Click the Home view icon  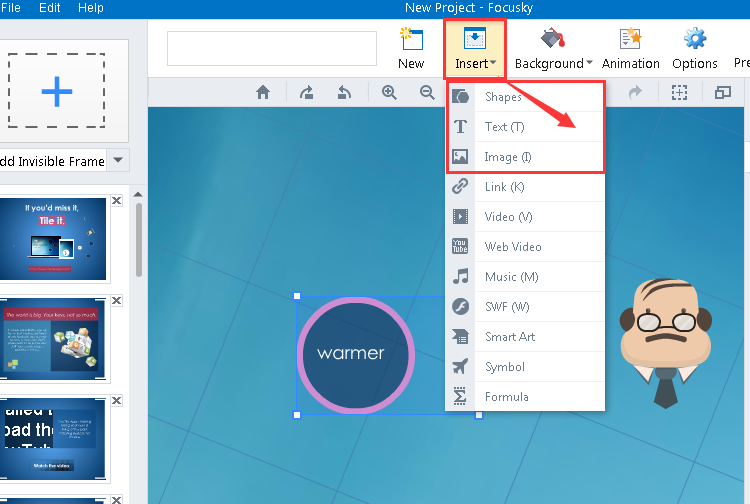point(263,92)
